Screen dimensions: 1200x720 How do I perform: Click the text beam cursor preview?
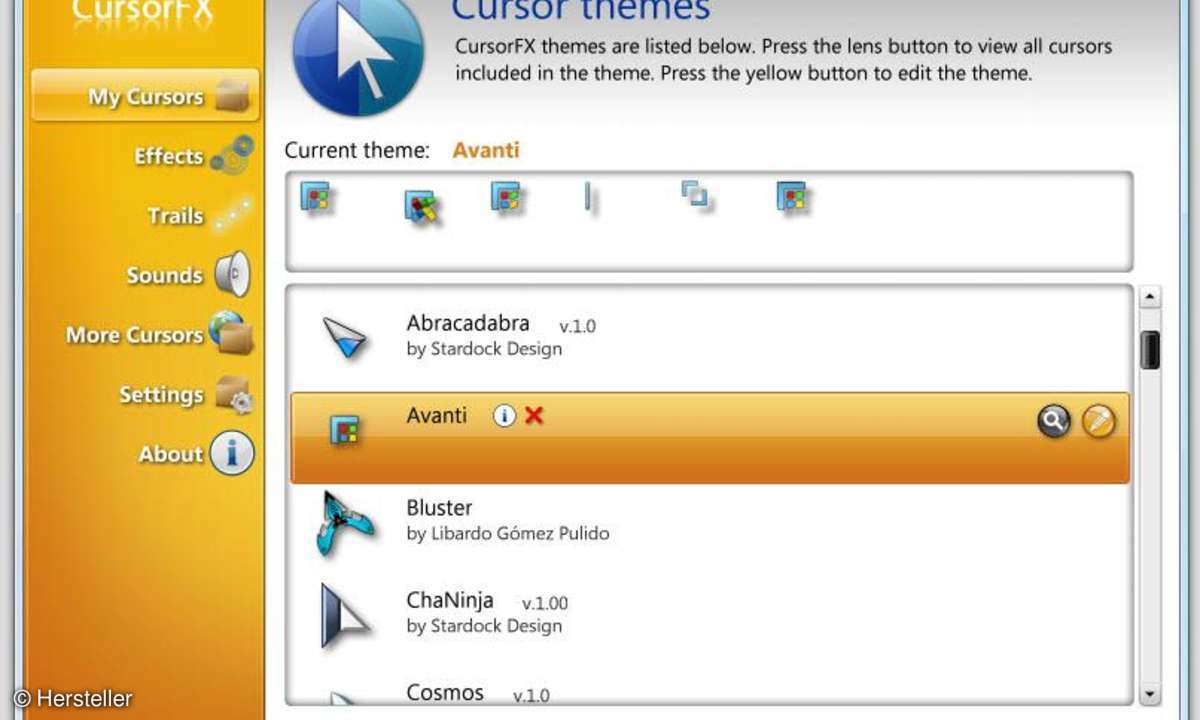[588, 198]
